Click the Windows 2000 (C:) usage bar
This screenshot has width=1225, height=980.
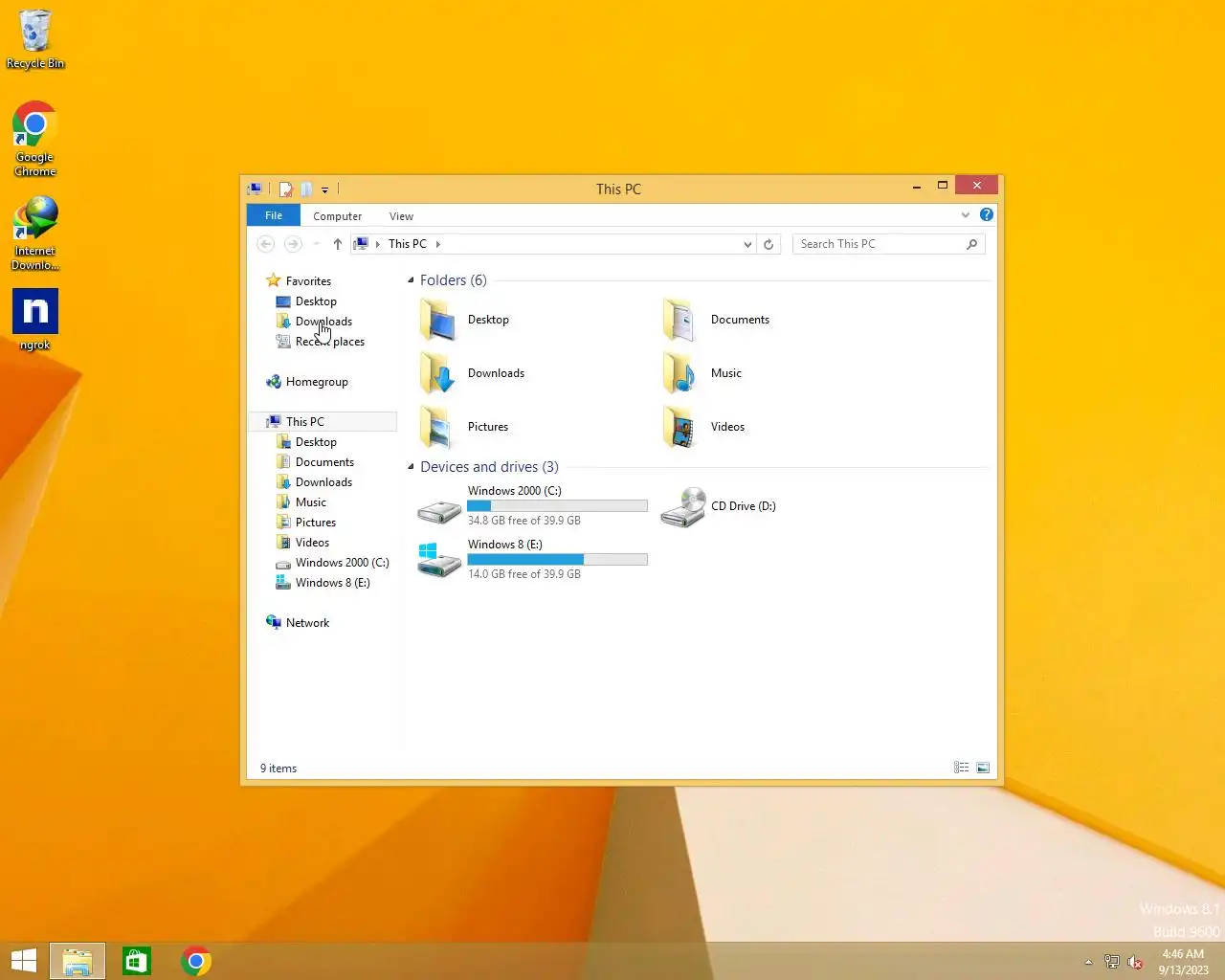[x=557, y=506]
